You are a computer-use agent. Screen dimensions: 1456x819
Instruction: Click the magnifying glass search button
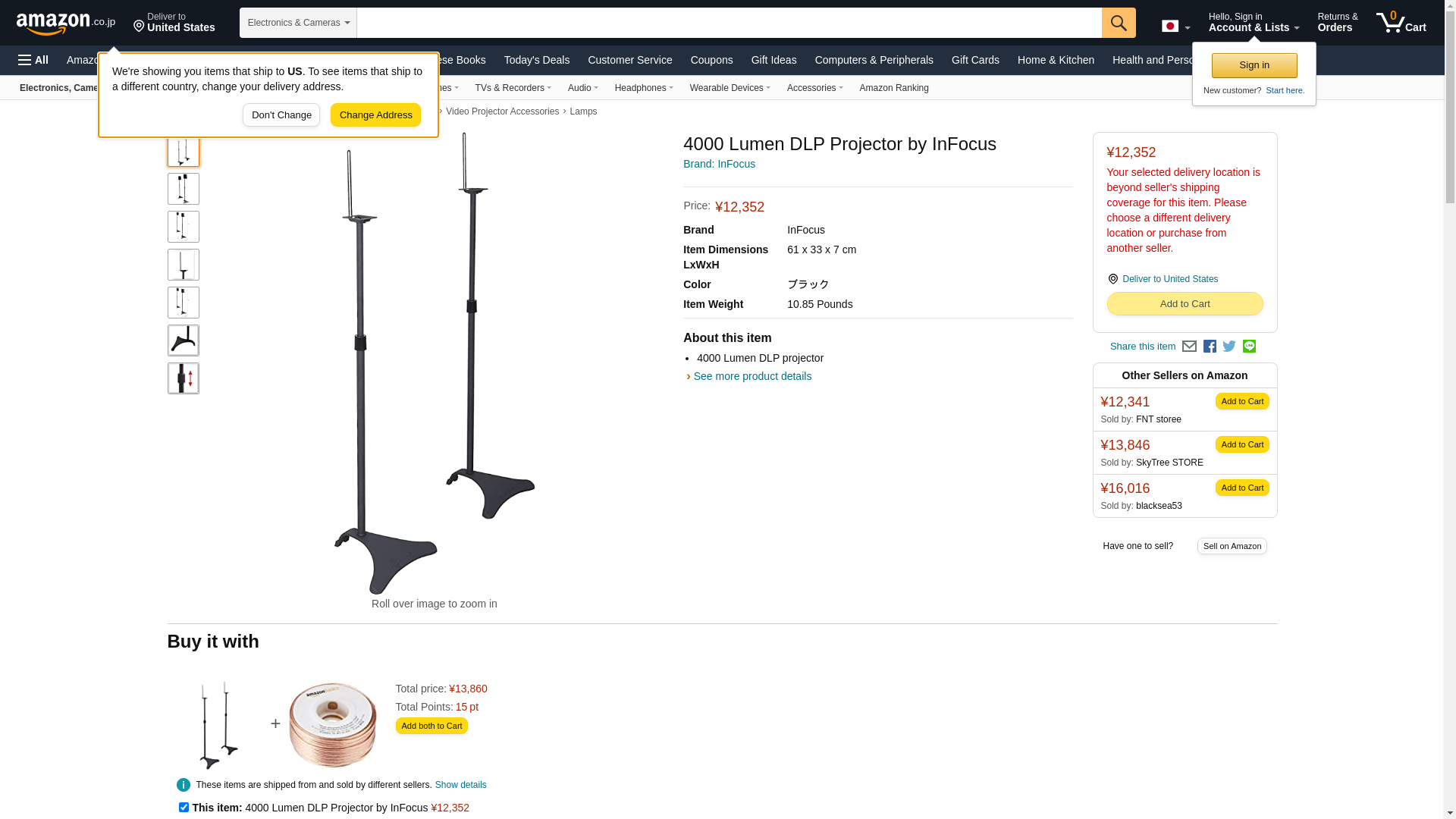tap(1119, 23)
